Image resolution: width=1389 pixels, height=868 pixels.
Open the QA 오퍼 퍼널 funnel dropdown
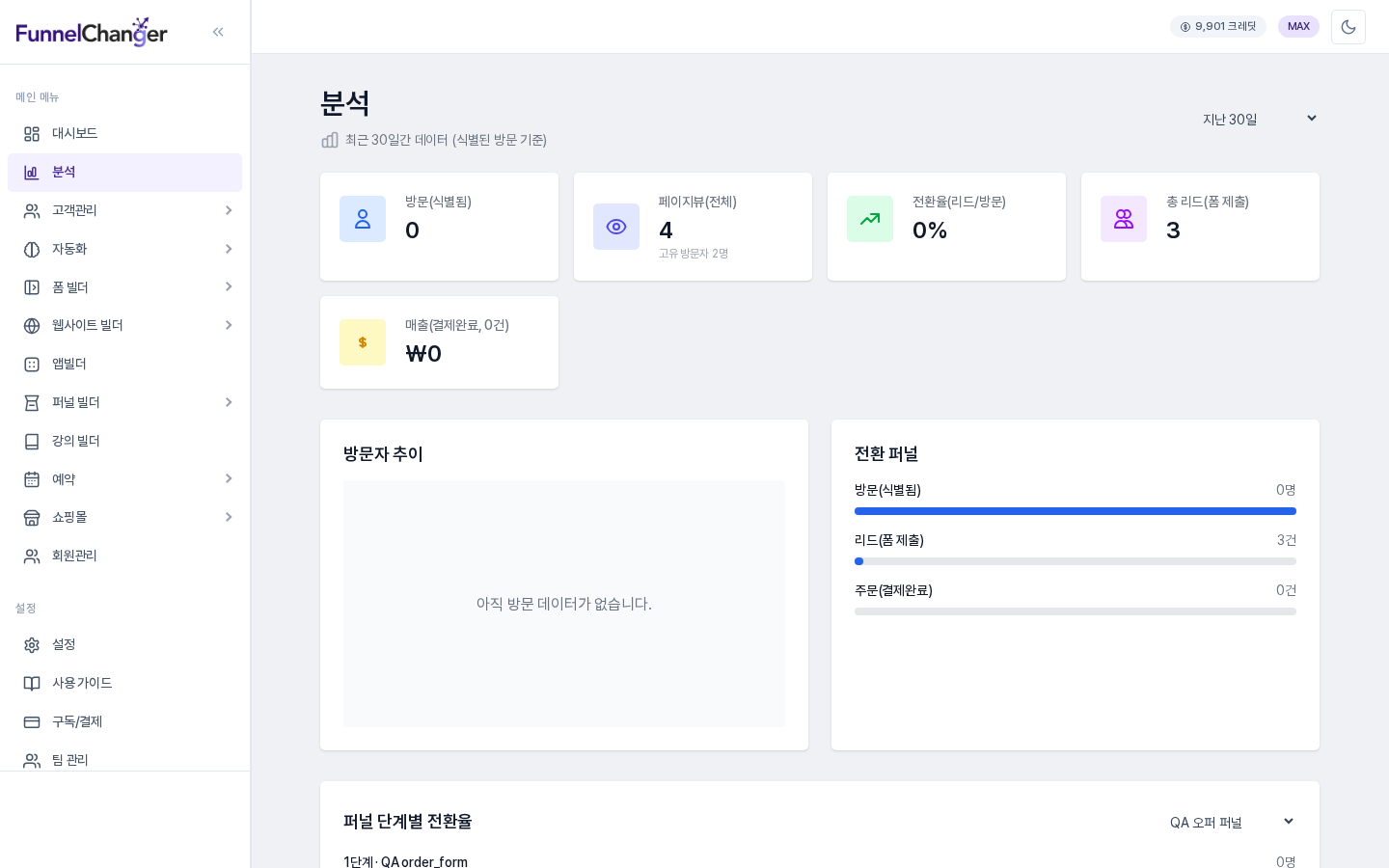[1231, 822]
